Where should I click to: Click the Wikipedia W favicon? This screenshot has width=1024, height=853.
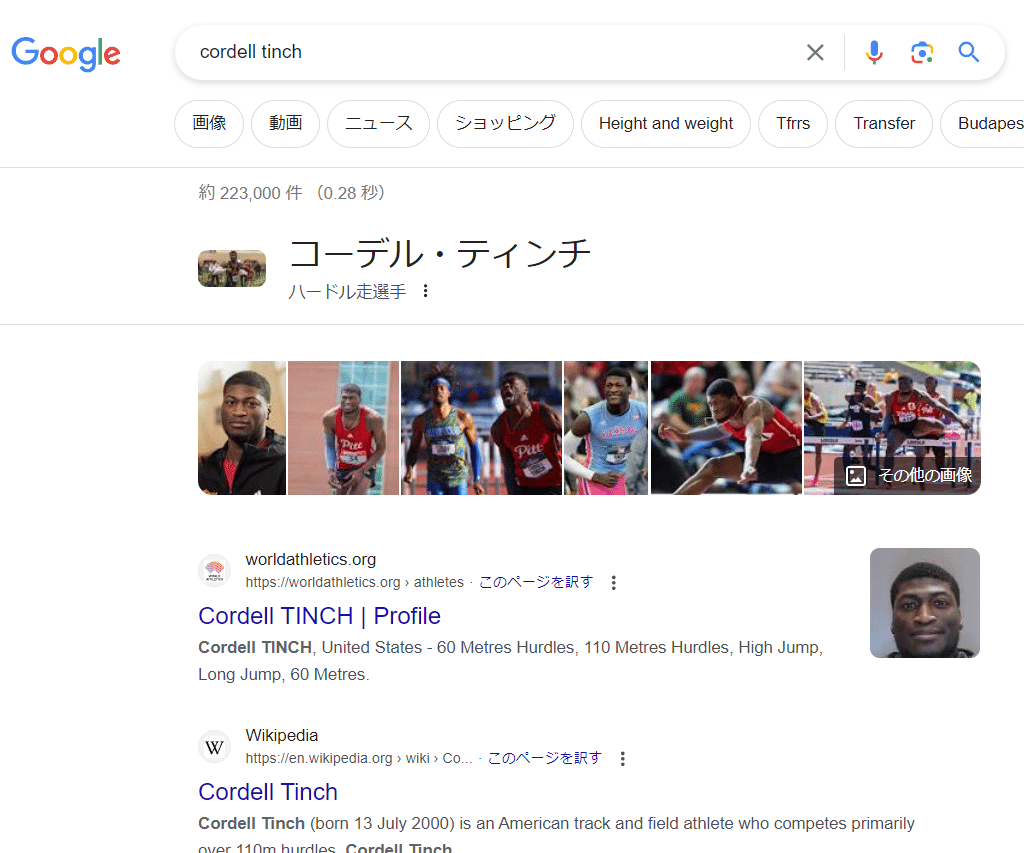(214, 747)
